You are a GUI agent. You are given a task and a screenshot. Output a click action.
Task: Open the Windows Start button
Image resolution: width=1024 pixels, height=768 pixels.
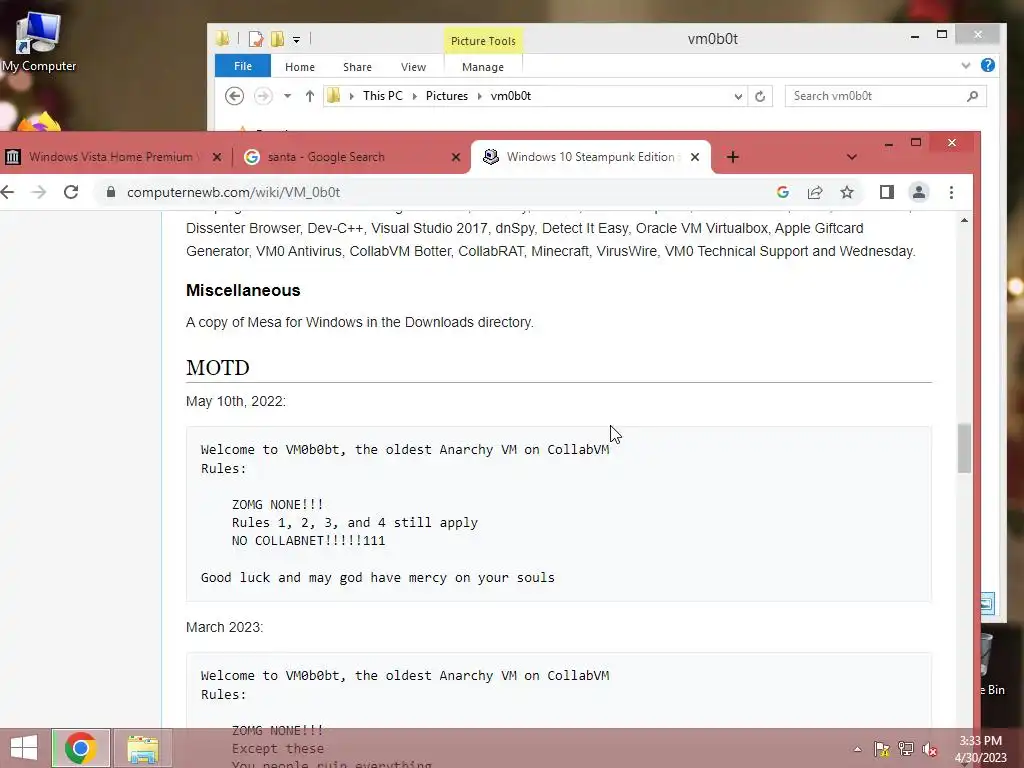pos(24,748)
